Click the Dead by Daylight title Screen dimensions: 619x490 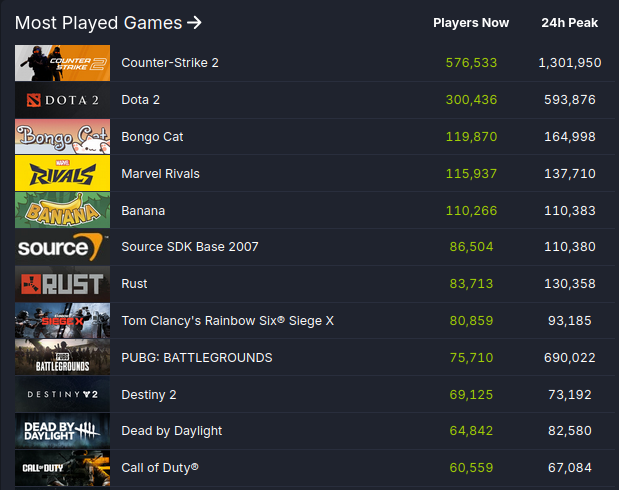[x=171, y=431]
